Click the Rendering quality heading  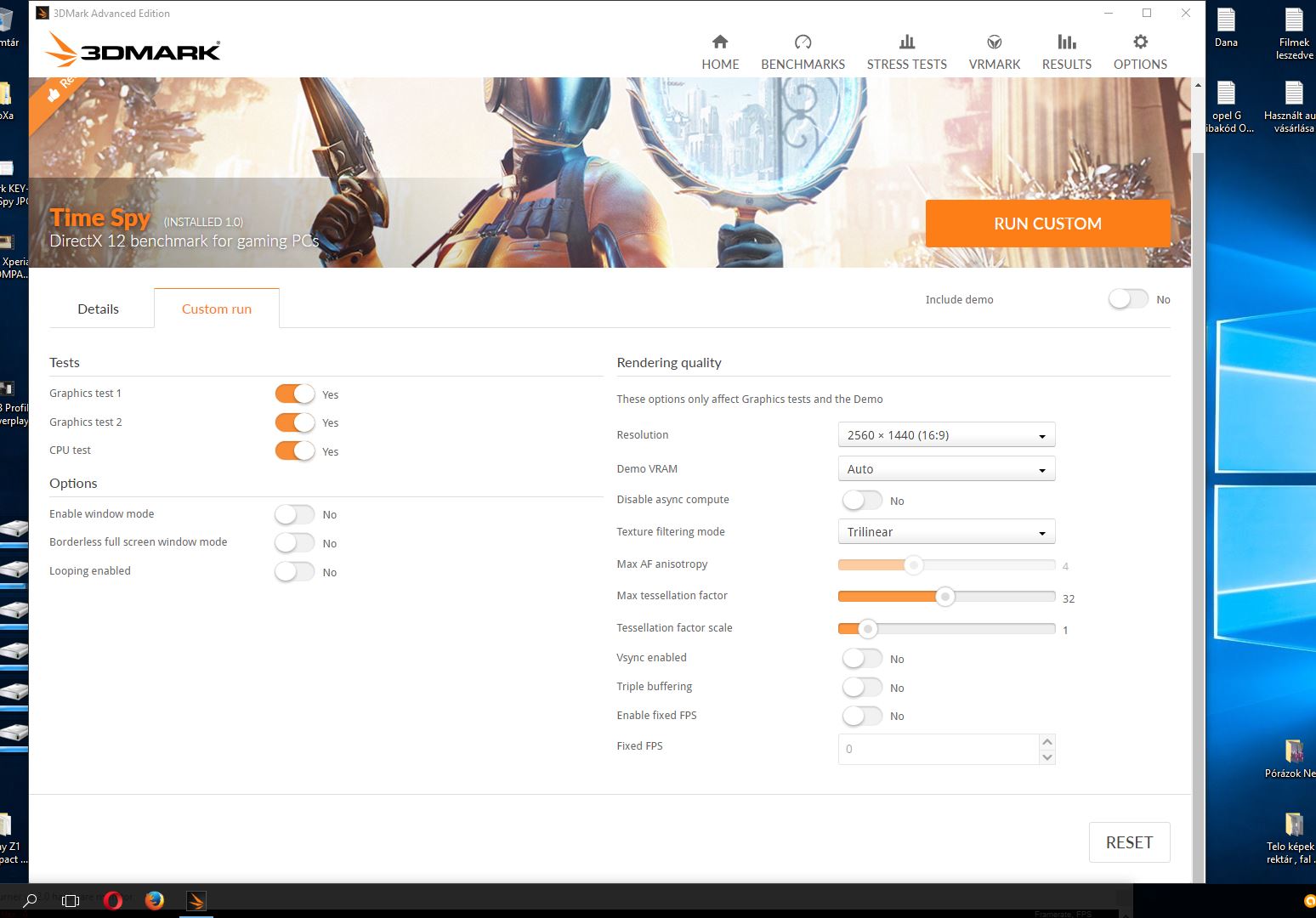click(x=669, y=362)
